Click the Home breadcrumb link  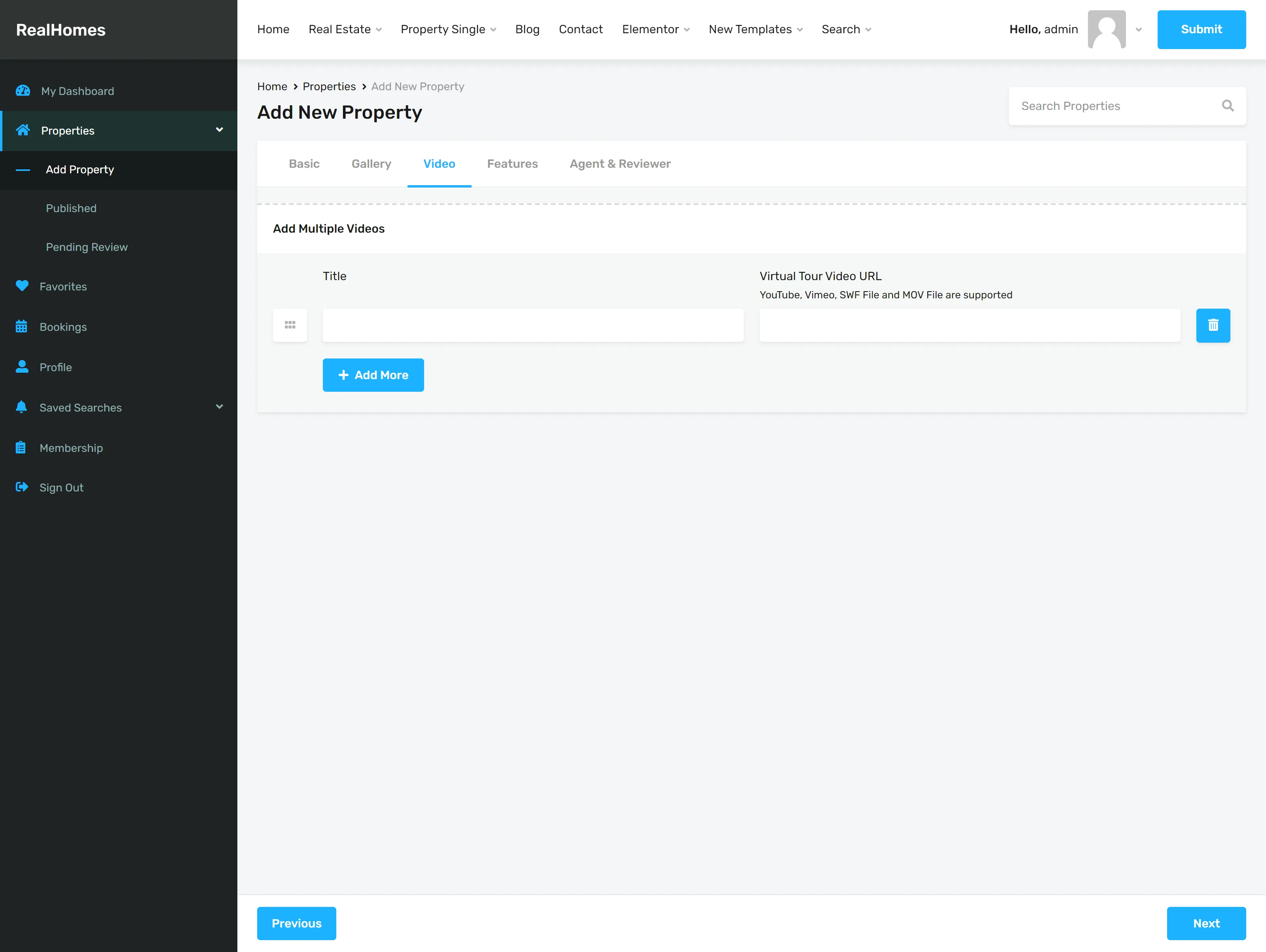[x=272, y=86]
